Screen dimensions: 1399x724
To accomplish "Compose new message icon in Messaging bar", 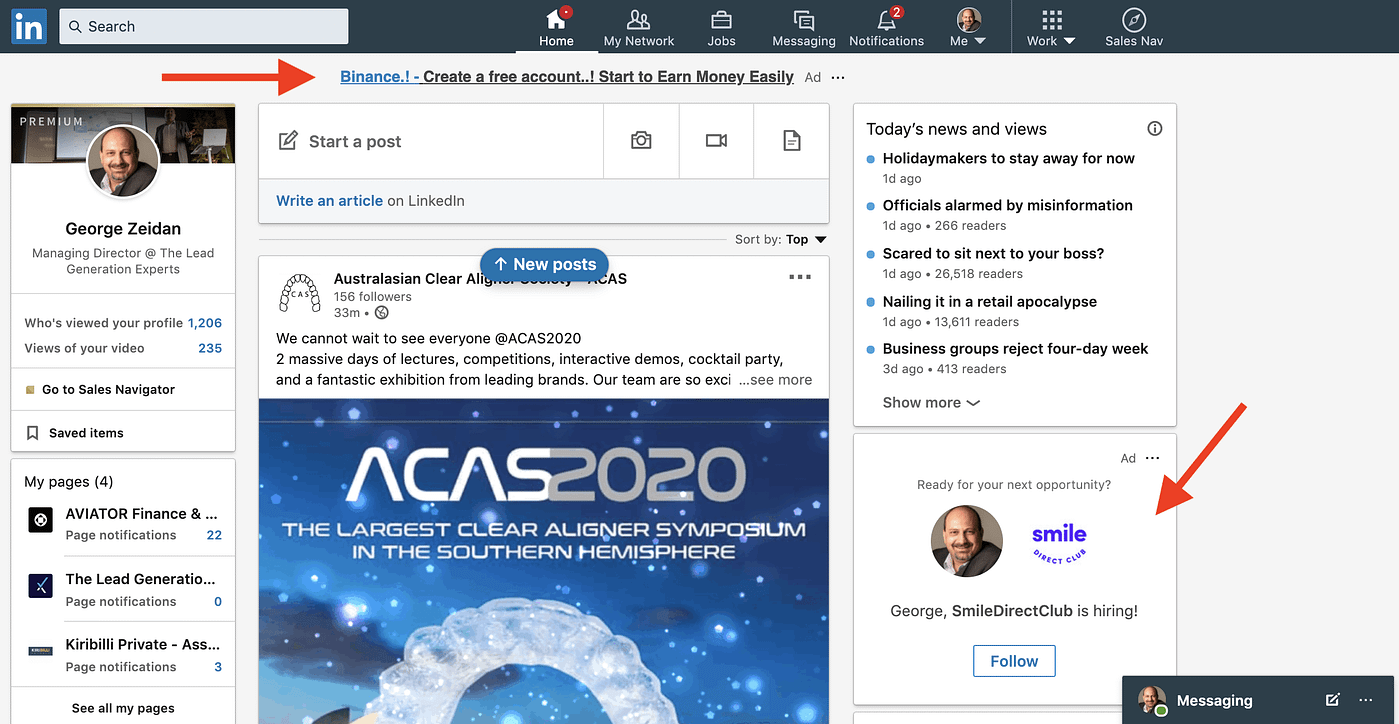I will tap(1332, 700).
